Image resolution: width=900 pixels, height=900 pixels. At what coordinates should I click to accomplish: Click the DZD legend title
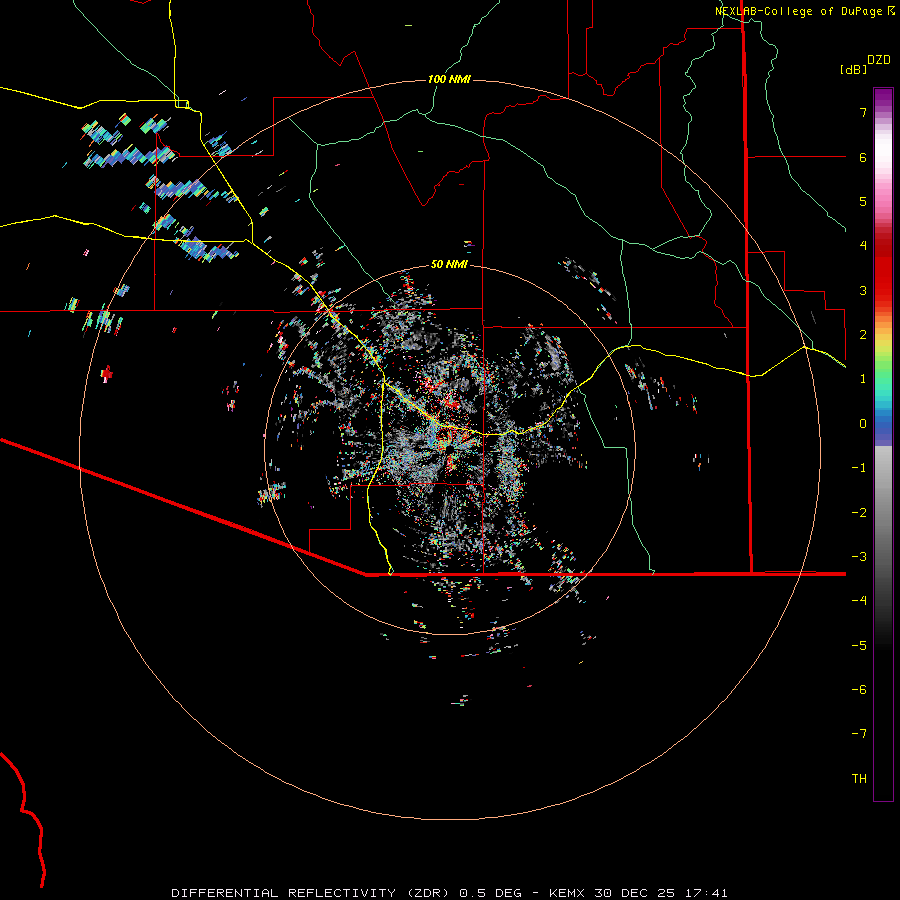pos(879,60)
